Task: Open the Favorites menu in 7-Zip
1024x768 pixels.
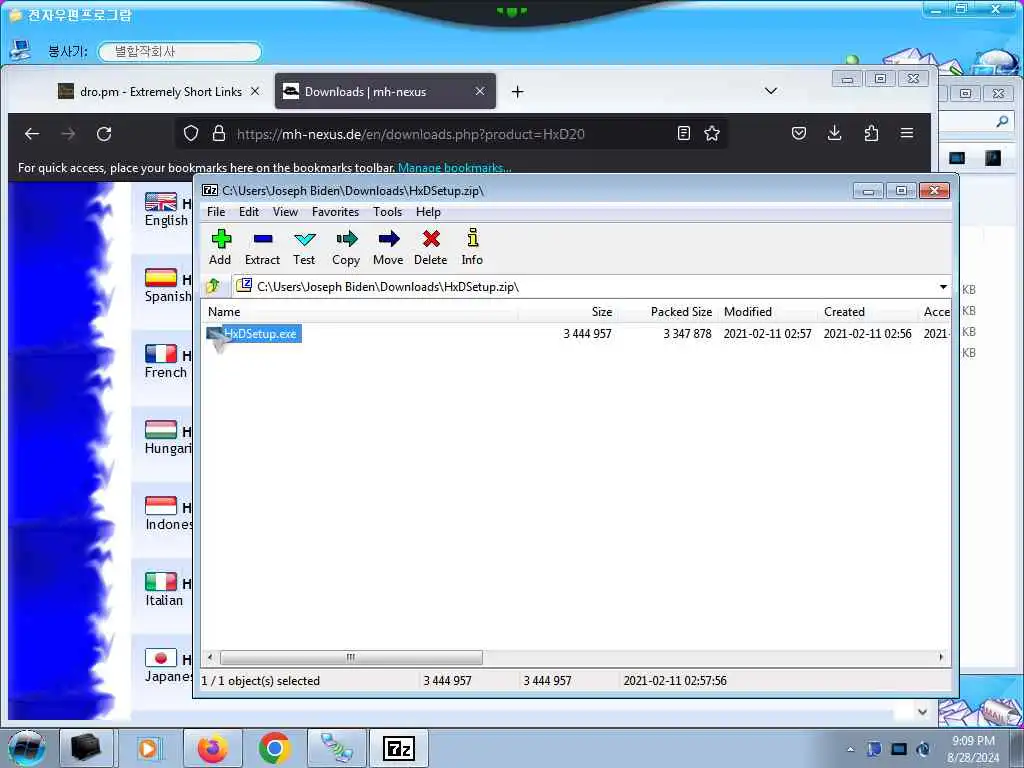Action: click(336, 212)
